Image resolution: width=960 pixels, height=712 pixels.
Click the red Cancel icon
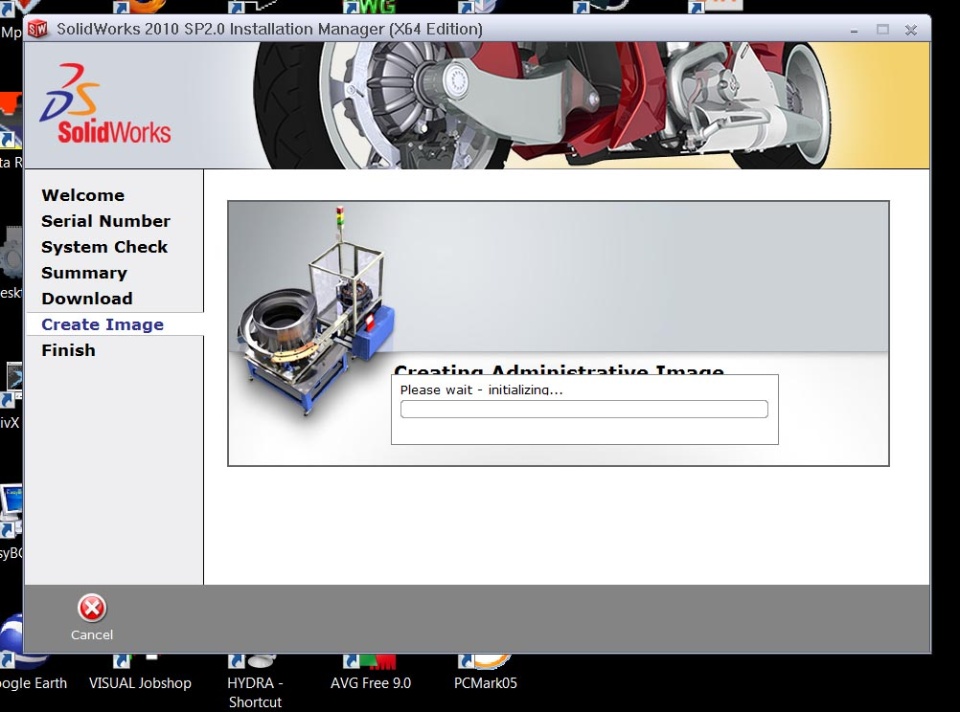pos(92,608)
